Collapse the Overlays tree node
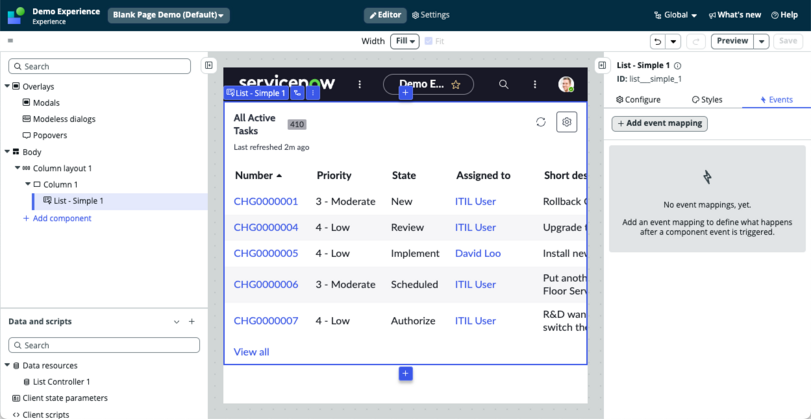Viewport: 811px width, 419px height. click(x=7, y=86)
